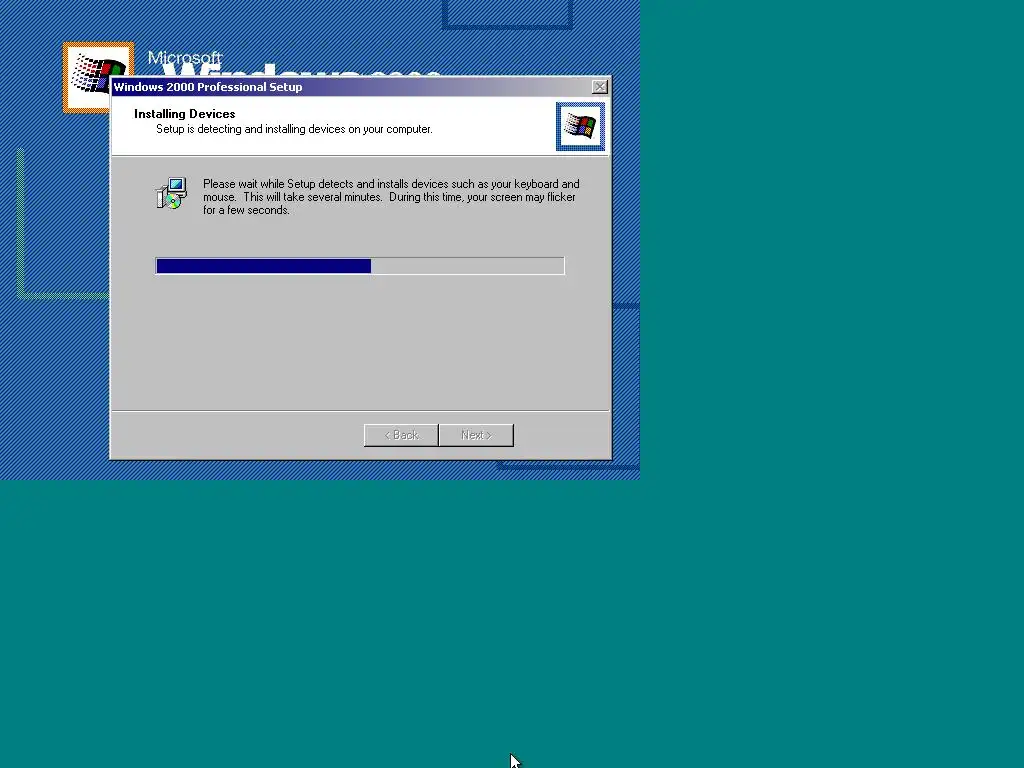Viewport: 1024px width, 768px height.
Task: Click the Microsoft text on the background banner
Action: [184, 57]
